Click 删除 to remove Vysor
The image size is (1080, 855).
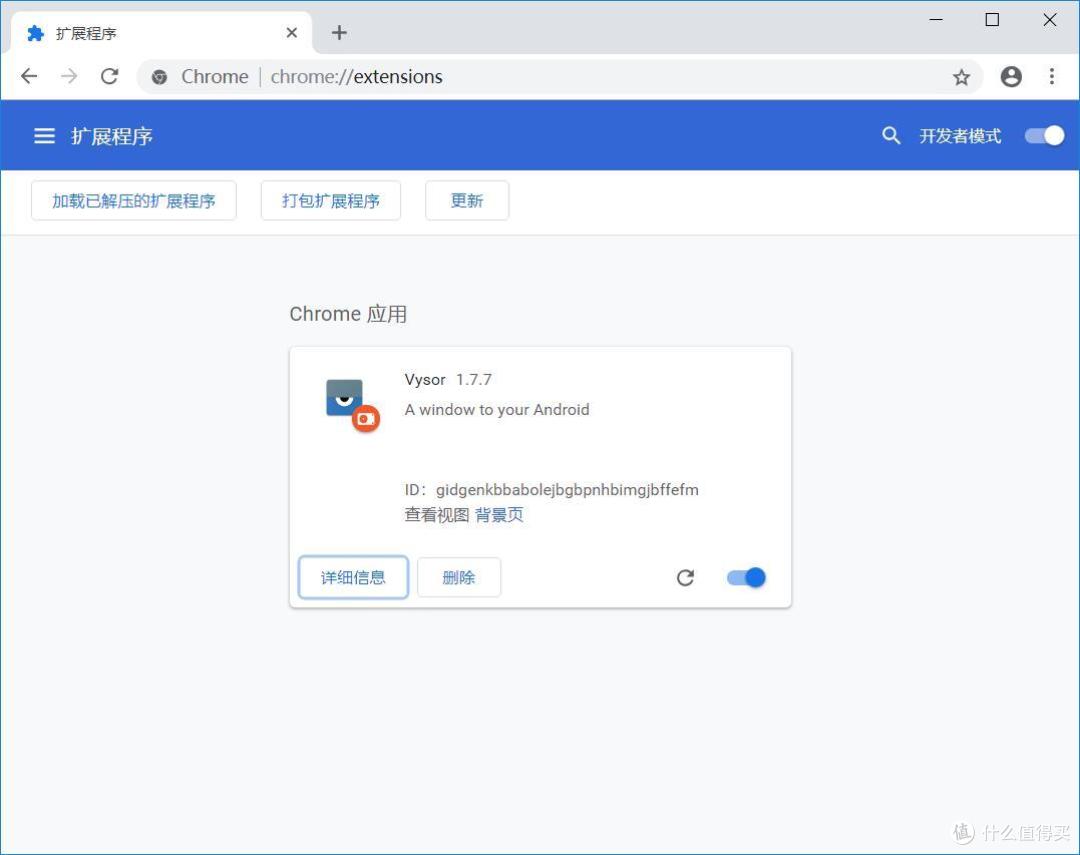[x=459, y=577]
